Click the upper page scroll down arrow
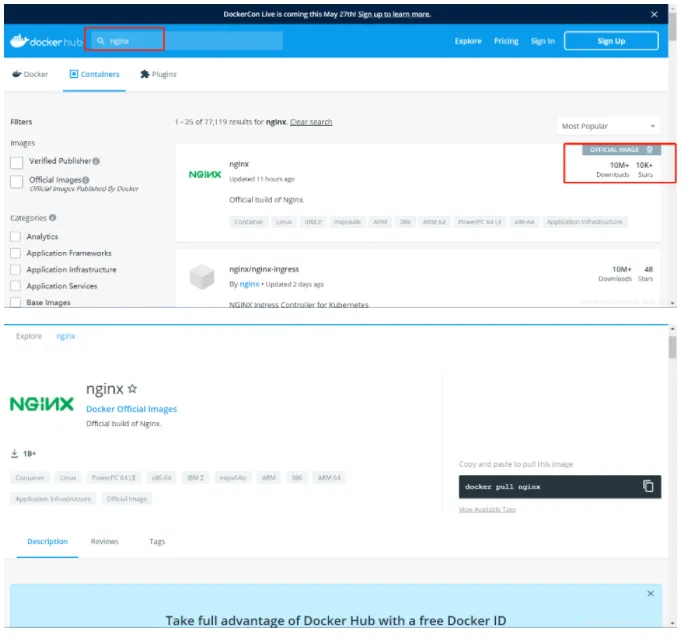Screen dimensions: 691x637 click(672, 303)
